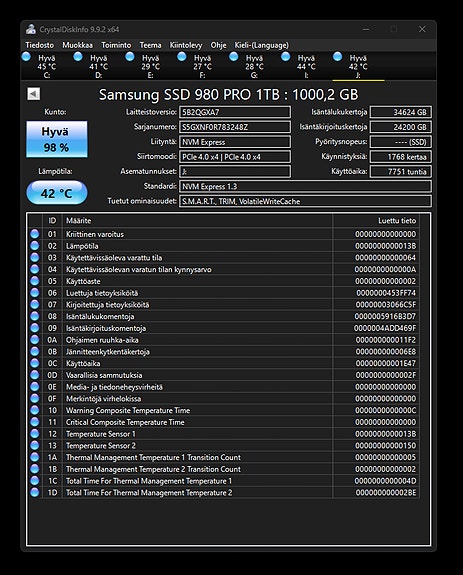463x575 pixels.
Task: Select the G: drive status icon
Action: [234, 57]
